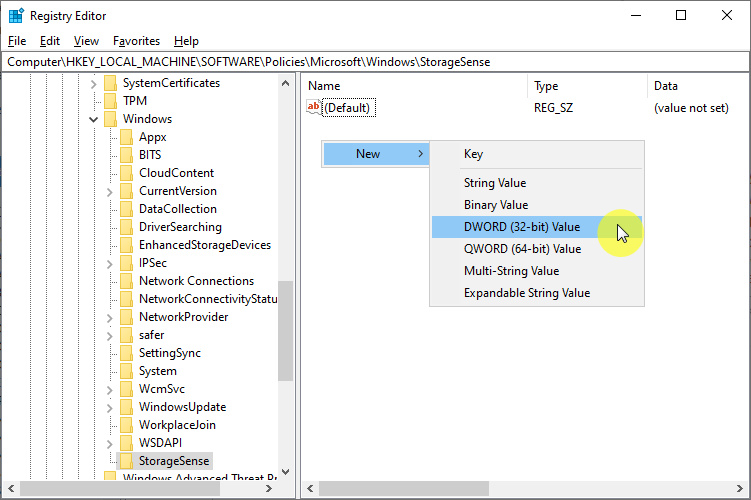Click the Name column header
This screenshot has height=500, width=751.
click(324, 86)
